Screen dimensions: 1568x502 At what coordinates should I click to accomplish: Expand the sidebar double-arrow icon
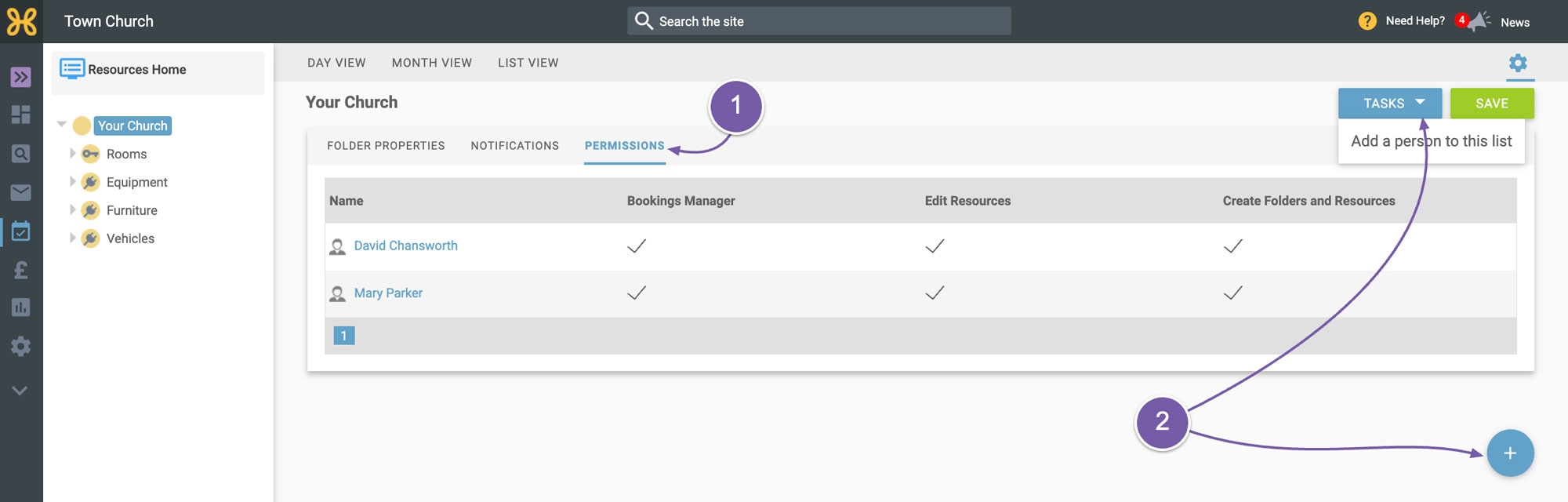tap(21, 77)
